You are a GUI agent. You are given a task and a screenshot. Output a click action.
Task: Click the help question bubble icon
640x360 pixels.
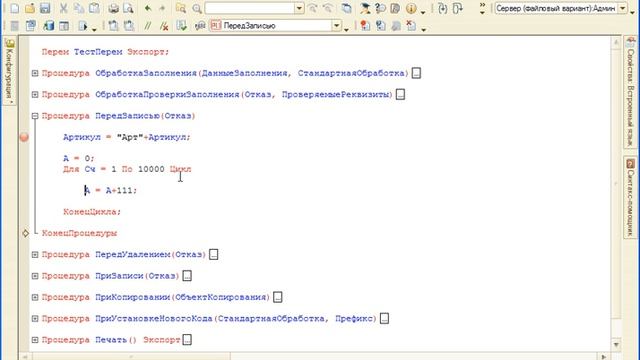[x=380, y=8]
